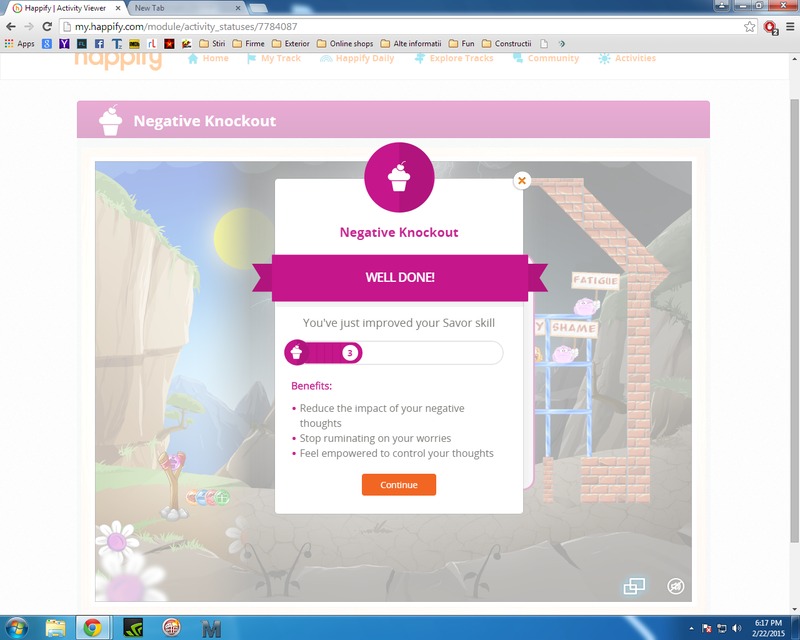Click the level 3 marker on progress bar

coord(350,353)
